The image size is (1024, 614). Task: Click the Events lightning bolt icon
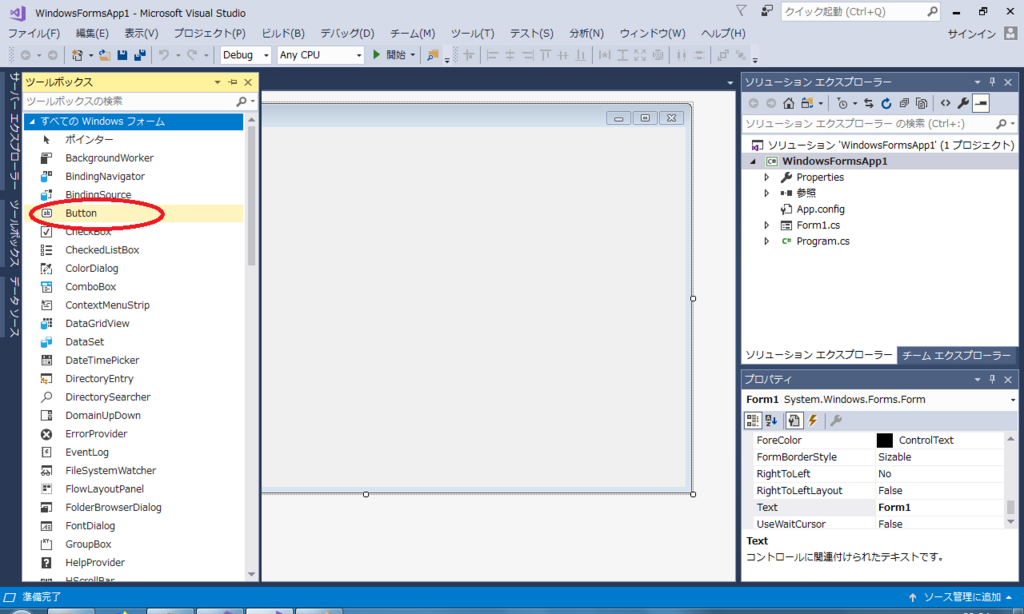pyautogui.click(x=813, y=421)
